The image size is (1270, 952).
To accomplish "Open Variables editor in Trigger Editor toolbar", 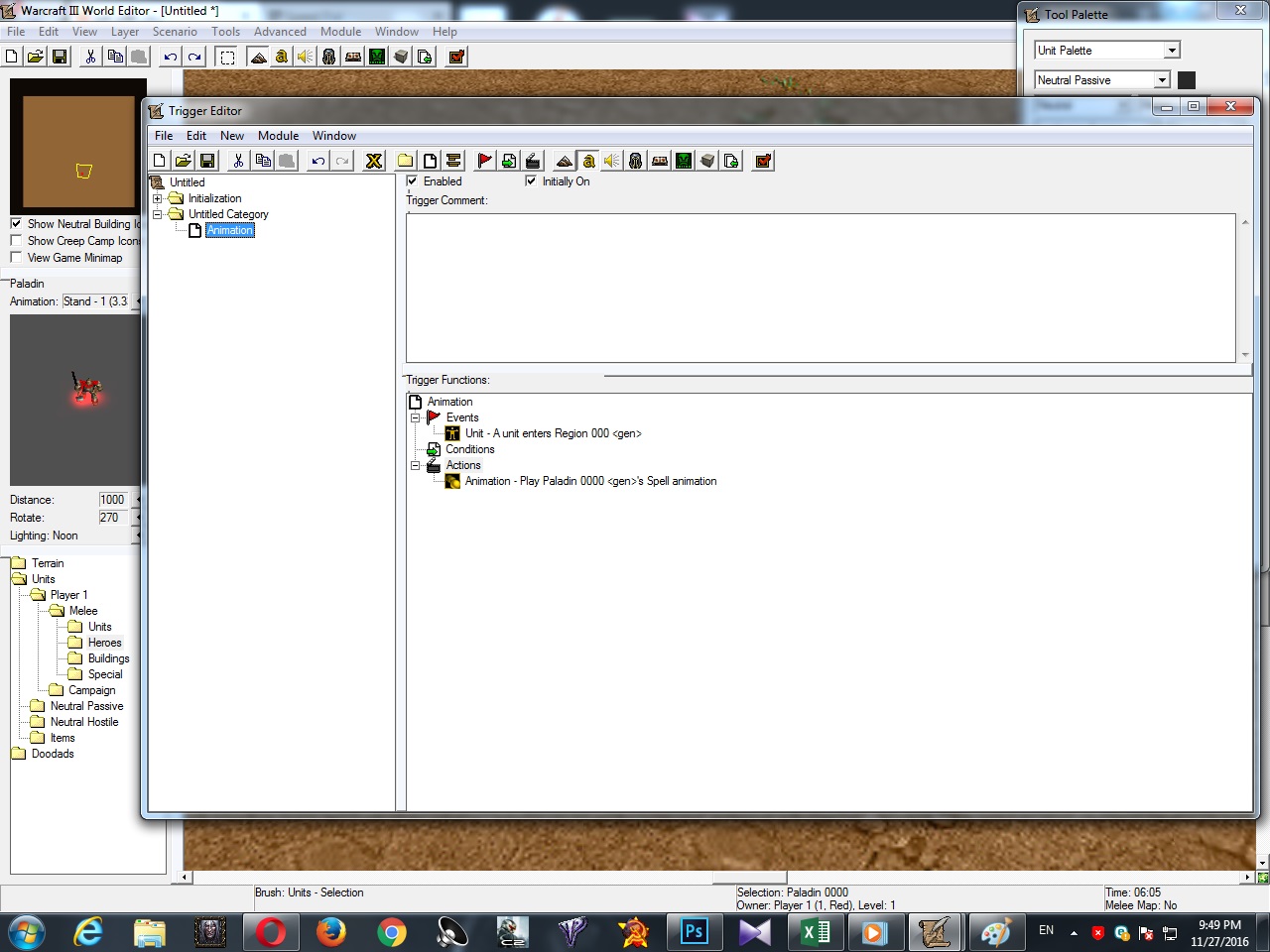I will click(x=374, y=161).
